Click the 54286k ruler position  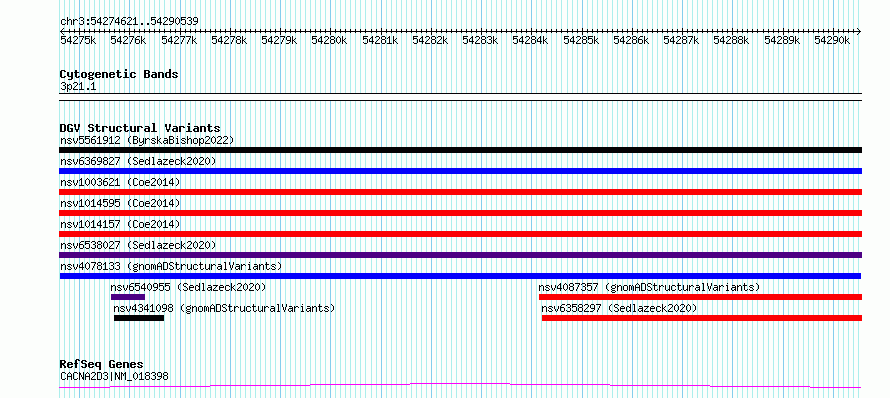coord(631,40)
